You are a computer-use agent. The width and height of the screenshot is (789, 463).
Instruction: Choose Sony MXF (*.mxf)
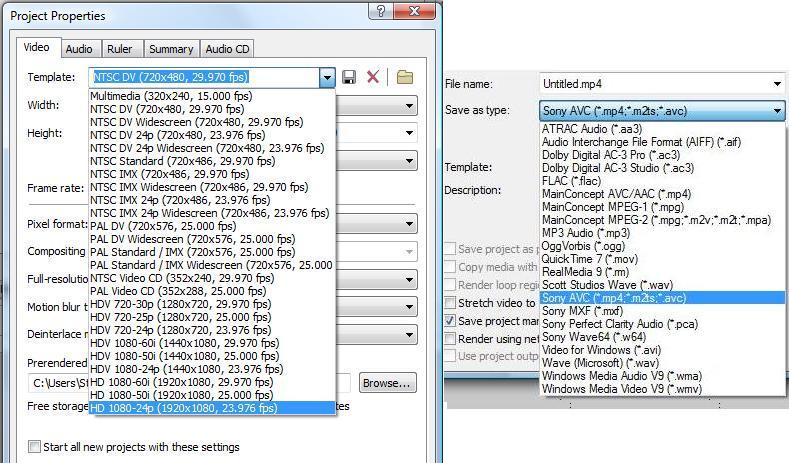(662, 311)
